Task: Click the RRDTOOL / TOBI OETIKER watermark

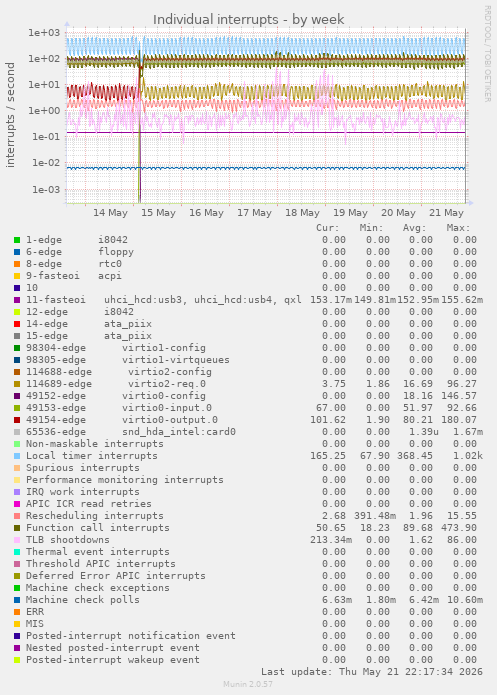Action: (487, 54)
